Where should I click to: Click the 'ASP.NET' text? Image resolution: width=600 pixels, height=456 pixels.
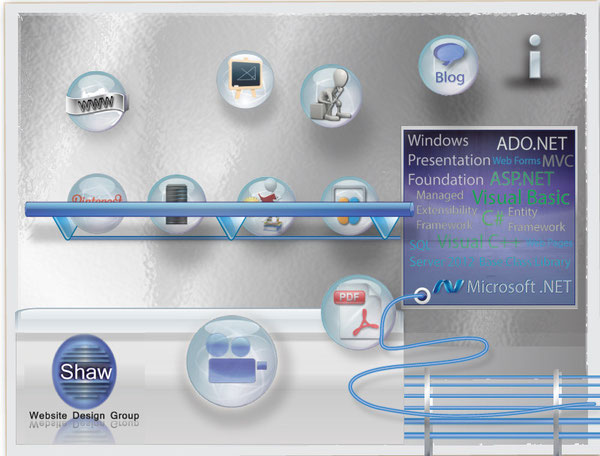(522, 179)
